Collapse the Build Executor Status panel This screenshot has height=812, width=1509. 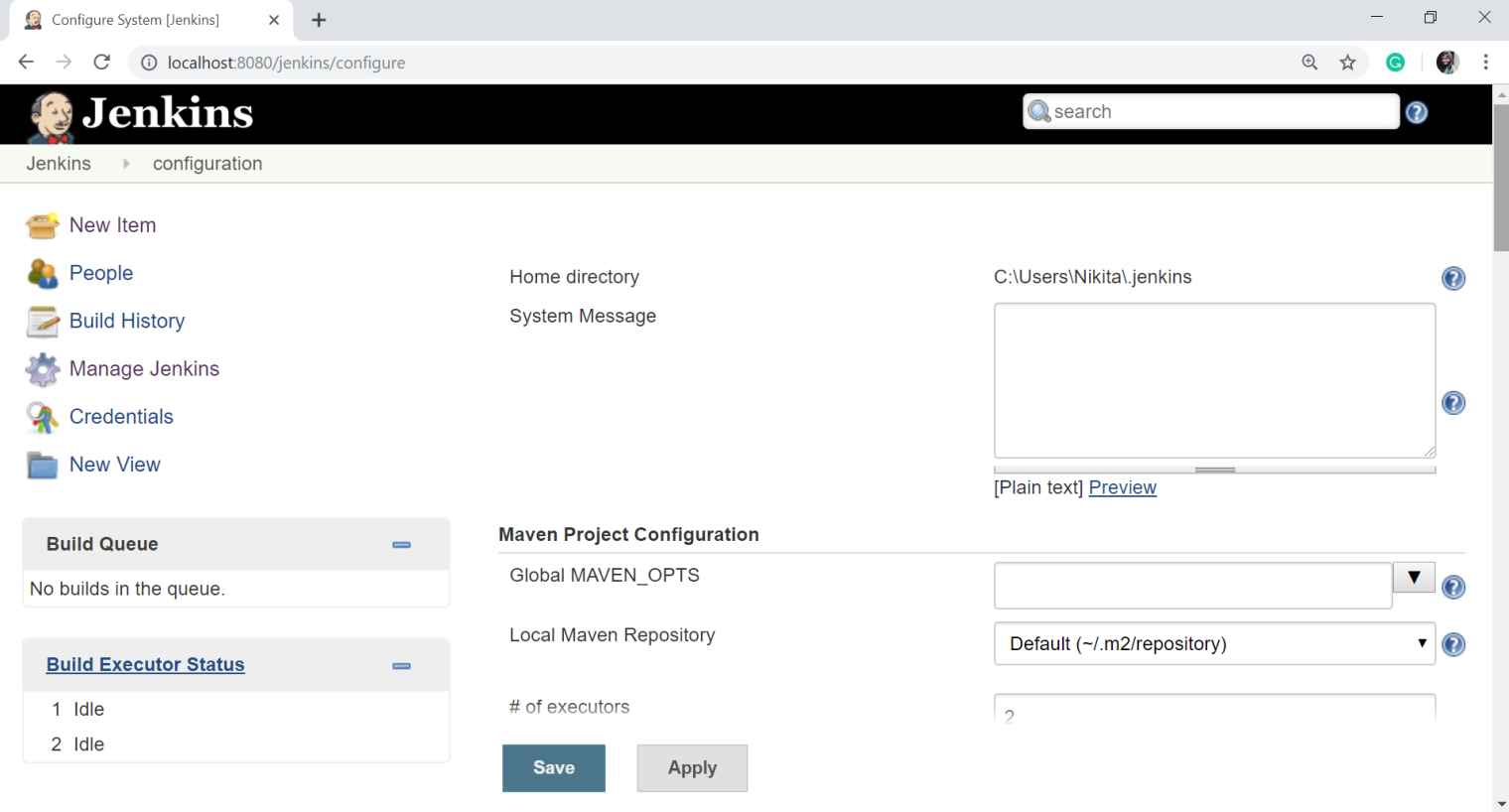click(401, 666)
